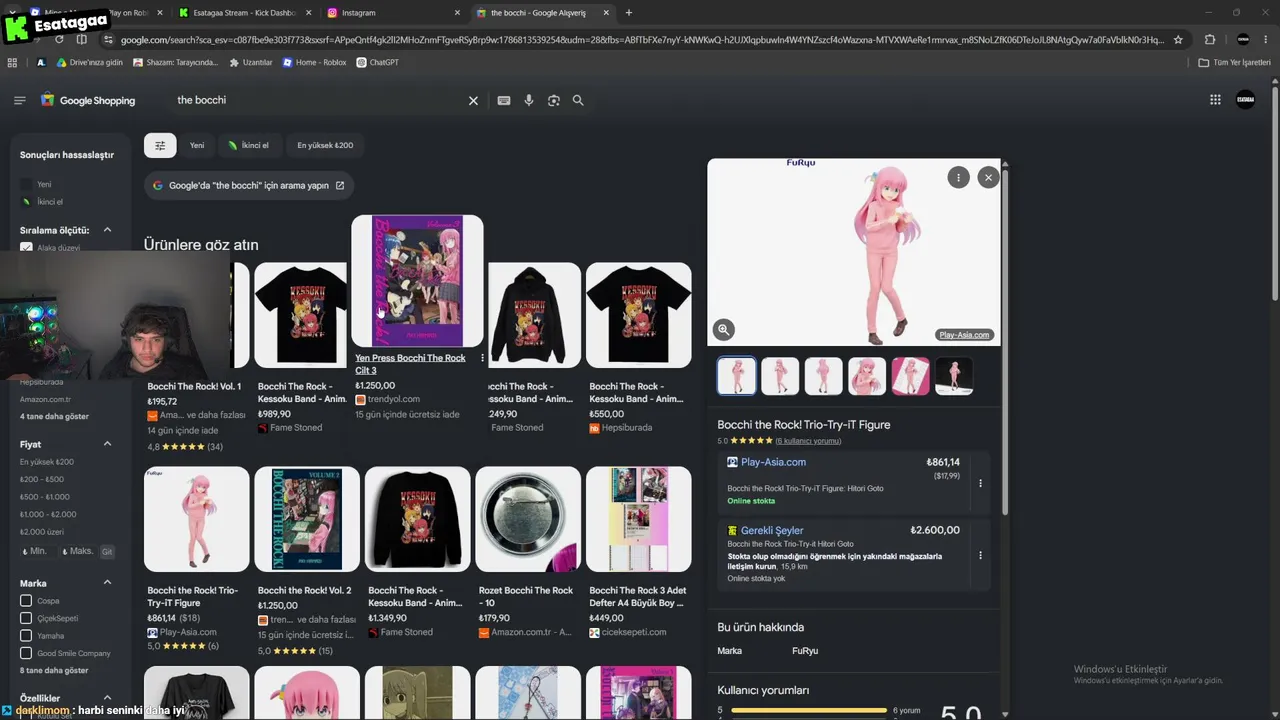View site information icon in address bar
The image size is (1280, 720).
pos(107,40)
